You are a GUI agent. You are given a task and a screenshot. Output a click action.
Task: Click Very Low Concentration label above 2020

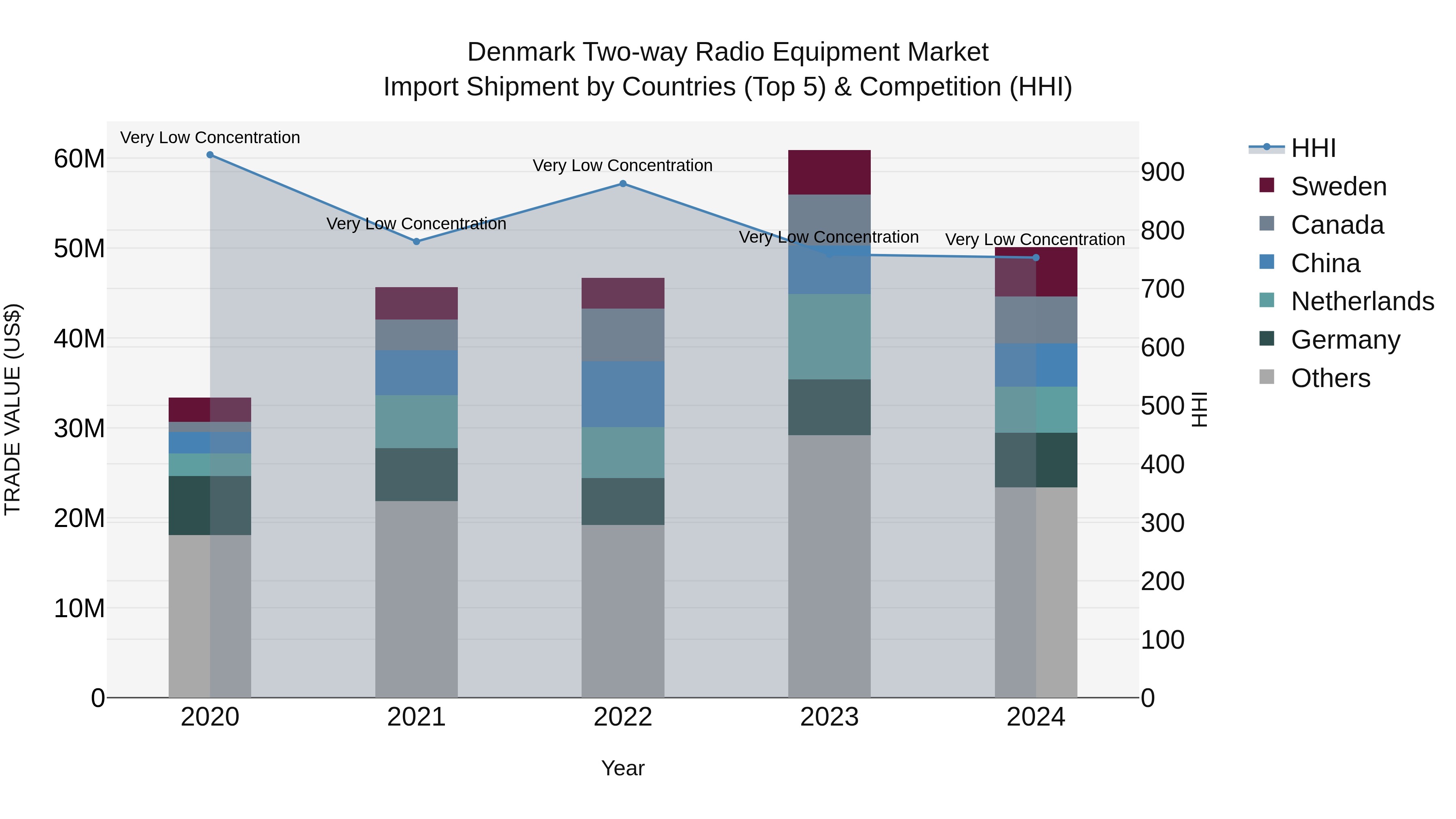pyautogui.click(x=210, y=138)
